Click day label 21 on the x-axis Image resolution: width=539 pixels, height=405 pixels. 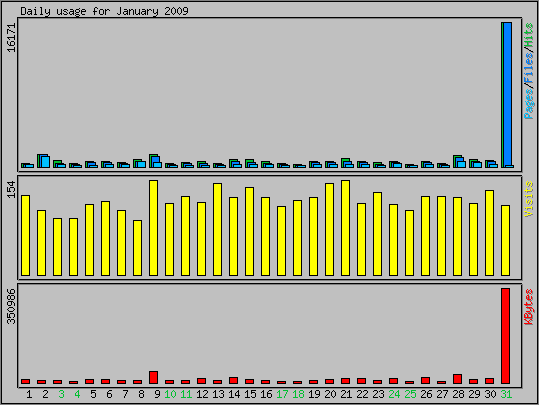click(346, 394)
